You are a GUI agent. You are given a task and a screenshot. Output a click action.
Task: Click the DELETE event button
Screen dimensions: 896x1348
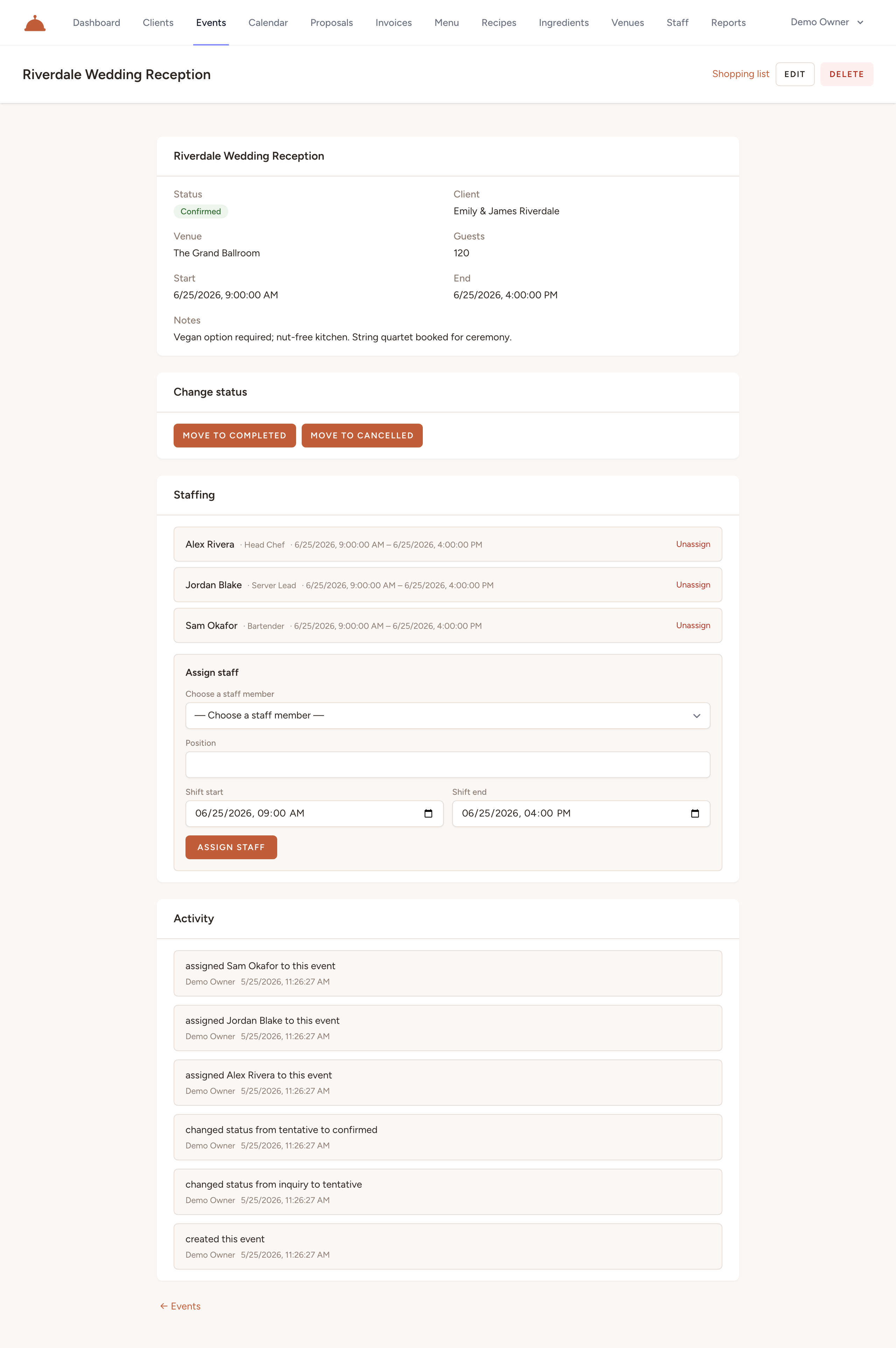point(846,74)
